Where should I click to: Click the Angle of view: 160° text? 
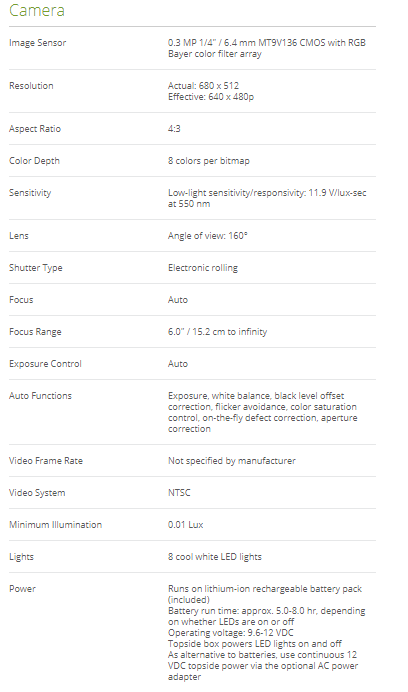click(208, 236)
